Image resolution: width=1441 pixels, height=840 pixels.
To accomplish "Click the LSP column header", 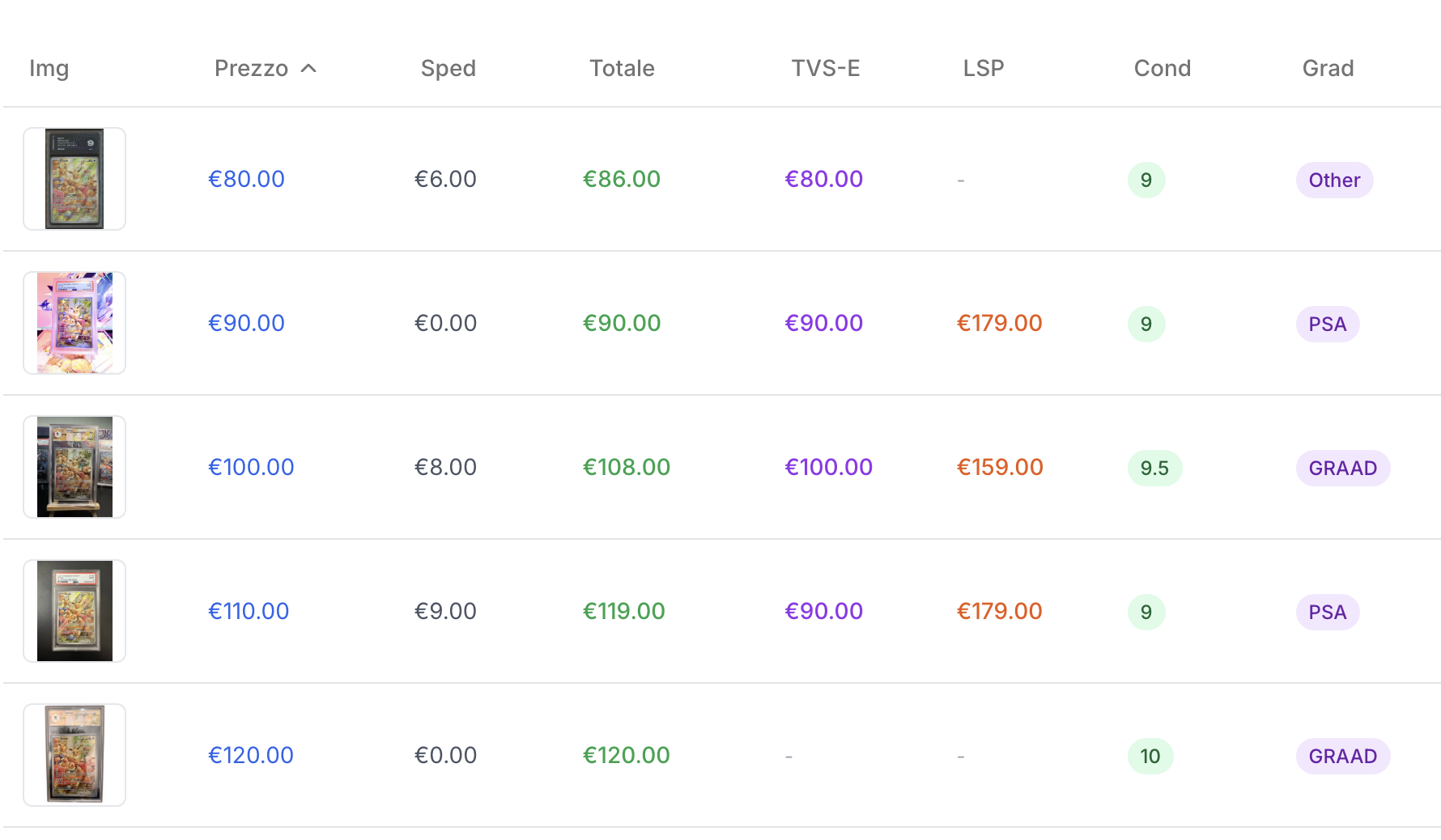I will [x=983, y=69].
